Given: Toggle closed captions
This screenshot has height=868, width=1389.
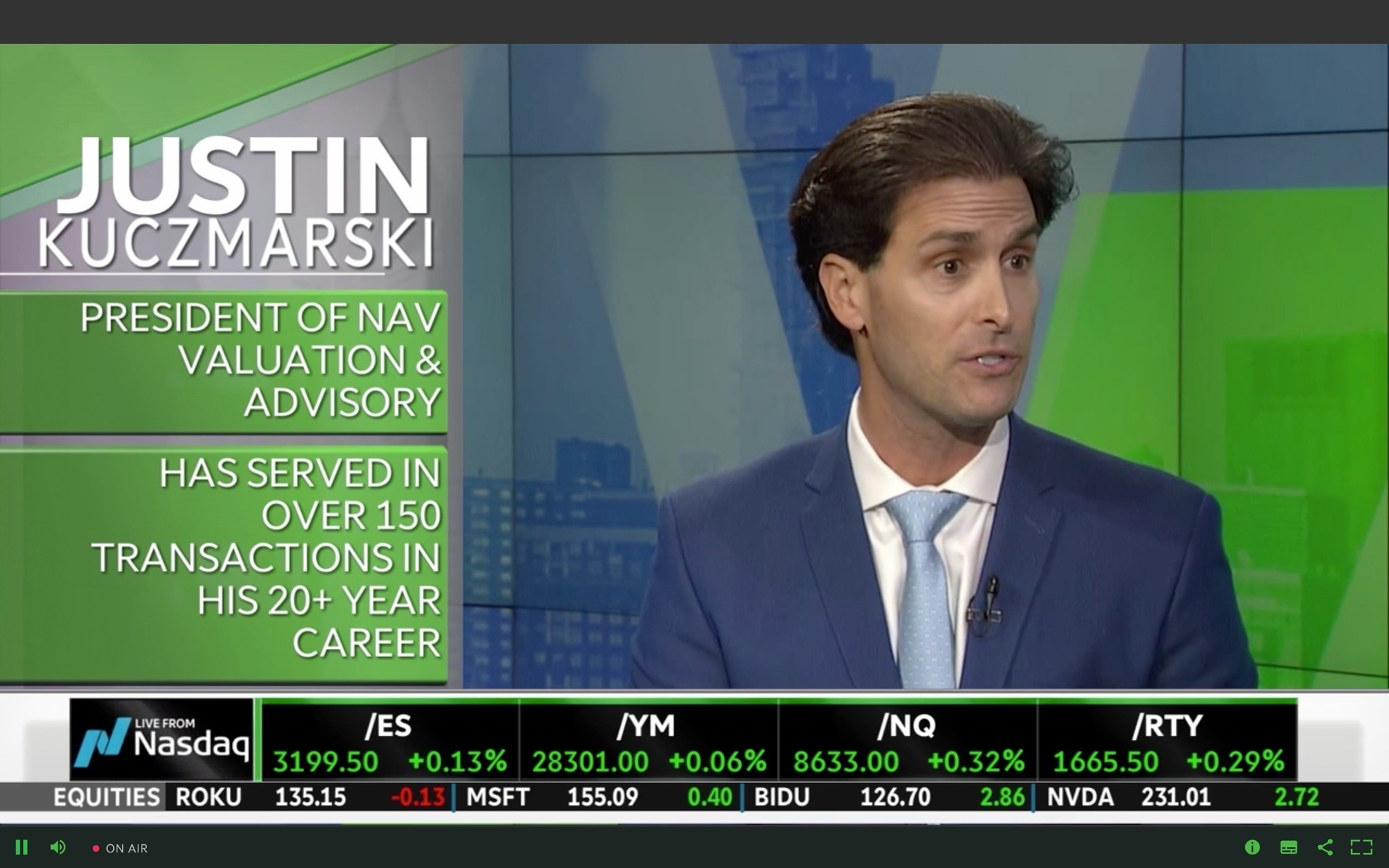Looking at the screenshot, I should pos(1289,848).
